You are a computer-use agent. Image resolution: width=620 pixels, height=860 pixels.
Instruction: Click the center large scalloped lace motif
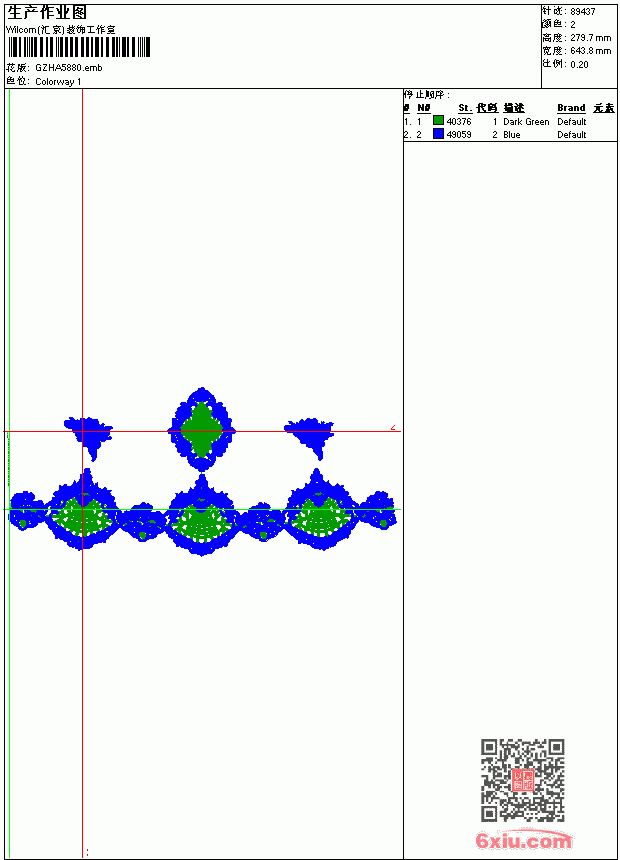click(x=201, y=516)
